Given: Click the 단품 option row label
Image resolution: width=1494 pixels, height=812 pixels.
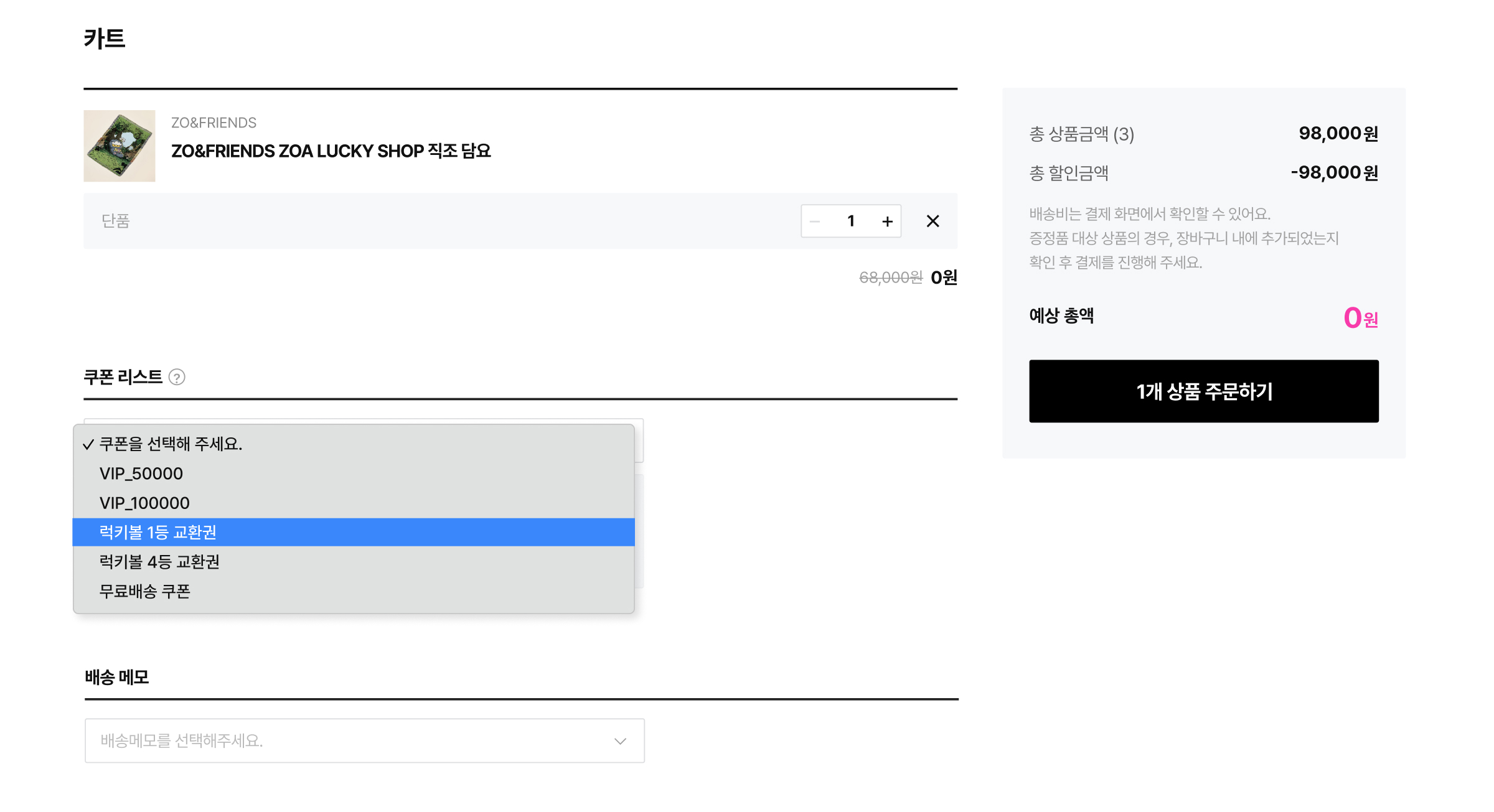Looking at the screenshot, I should 116,221.
